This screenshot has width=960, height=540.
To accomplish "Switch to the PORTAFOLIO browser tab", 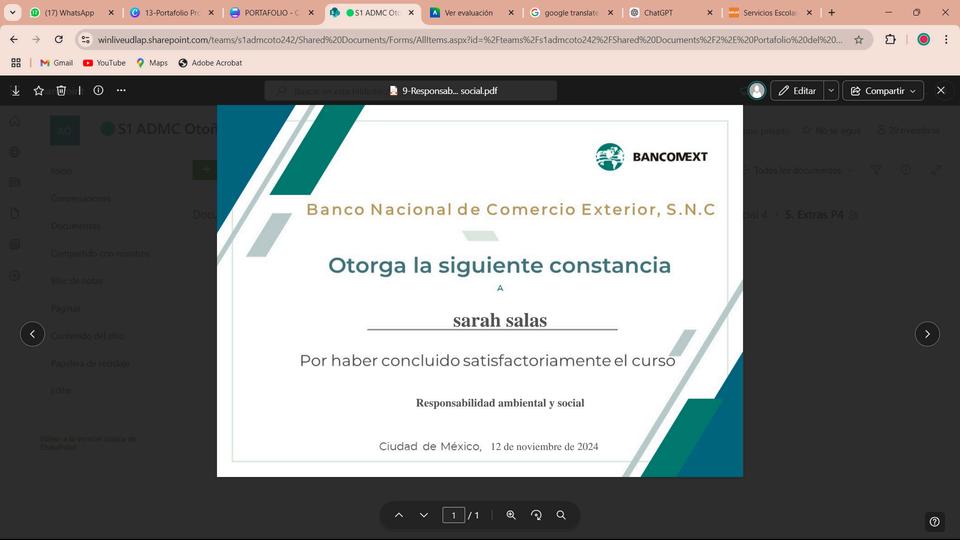I will 271,12.
